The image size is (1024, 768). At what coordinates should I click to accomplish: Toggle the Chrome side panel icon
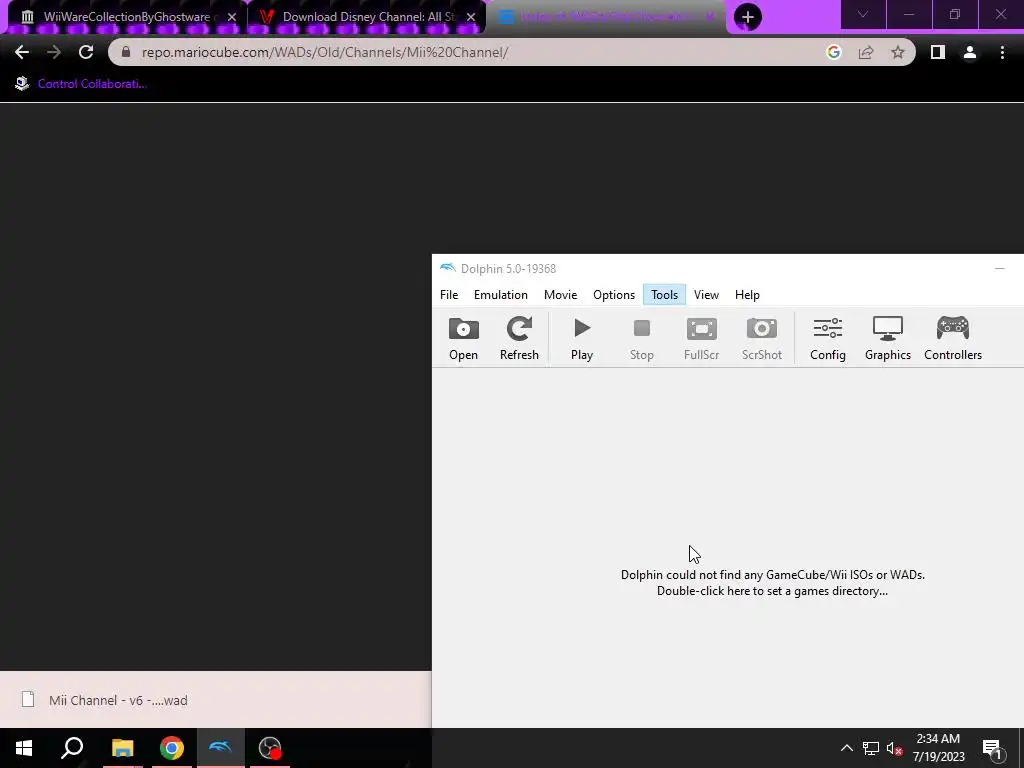(938, 52)
